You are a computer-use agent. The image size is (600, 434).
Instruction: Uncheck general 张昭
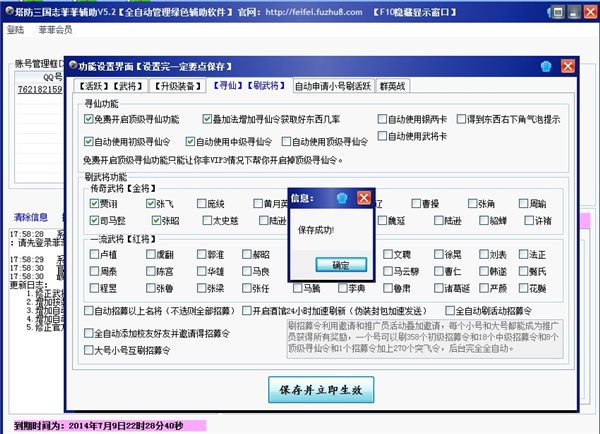[156, 220]
